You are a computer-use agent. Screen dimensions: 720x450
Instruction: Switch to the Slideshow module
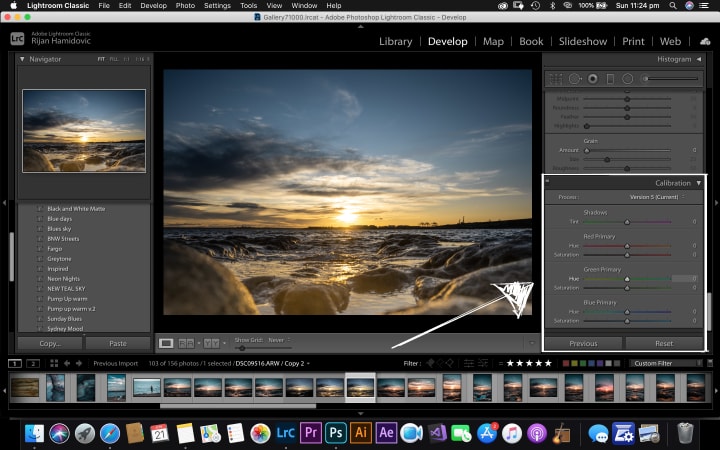[583, 41]
